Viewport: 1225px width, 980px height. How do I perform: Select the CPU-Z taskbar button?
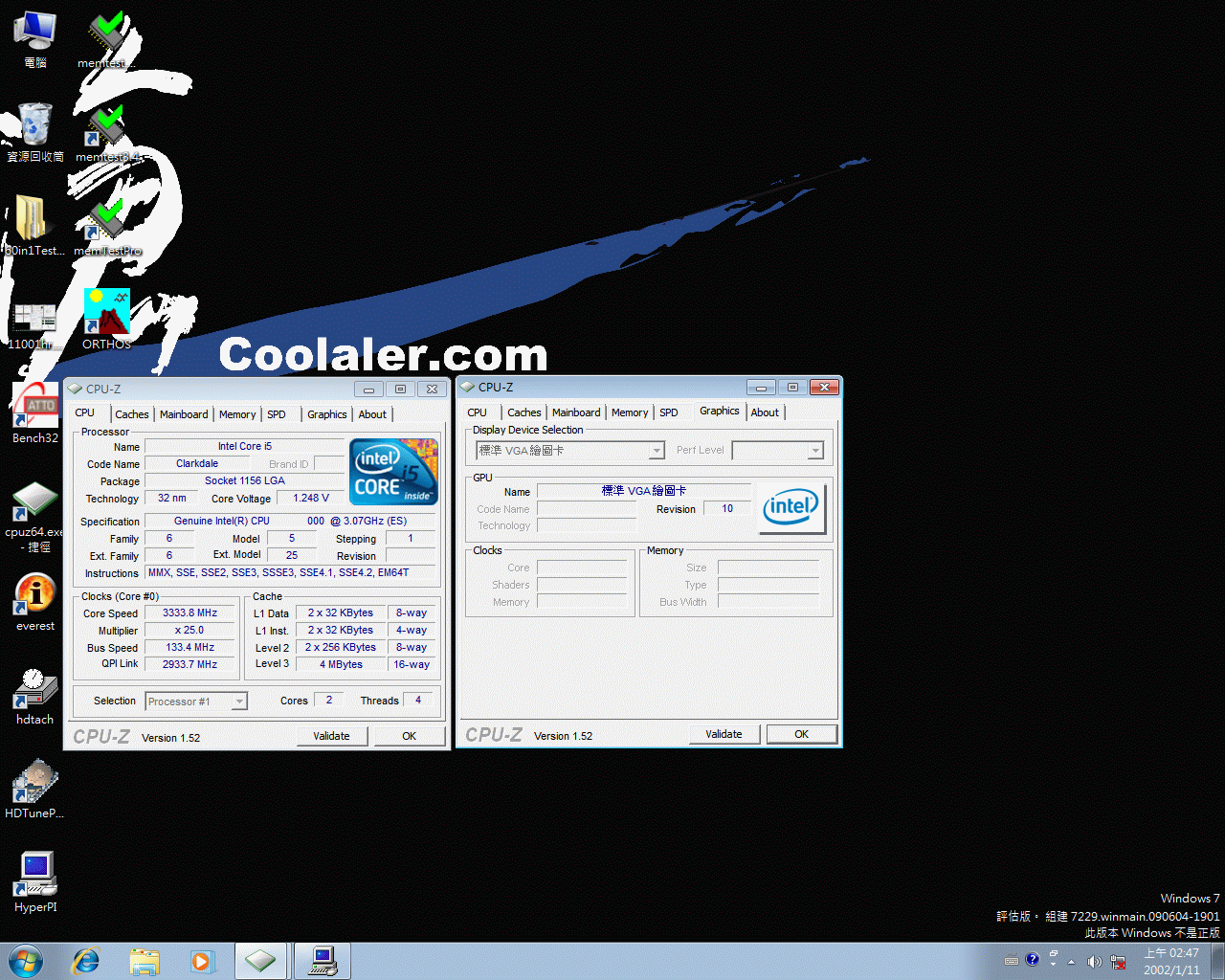259,961
